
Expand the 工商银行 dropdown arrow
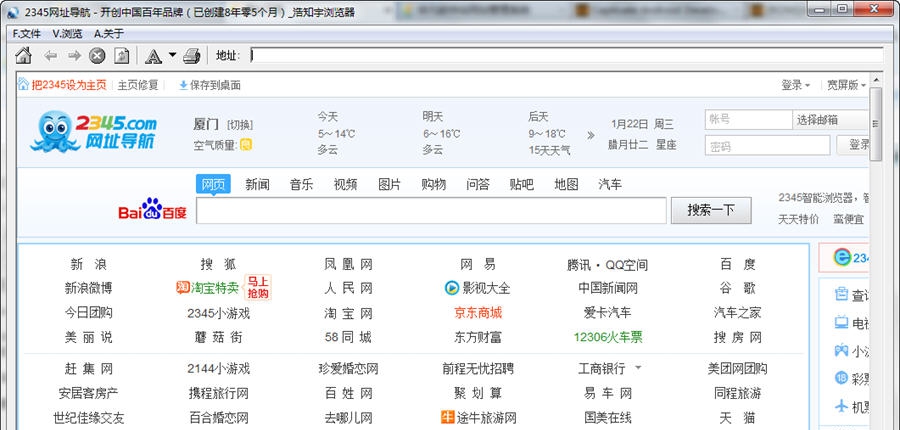[x=638, y=368]
